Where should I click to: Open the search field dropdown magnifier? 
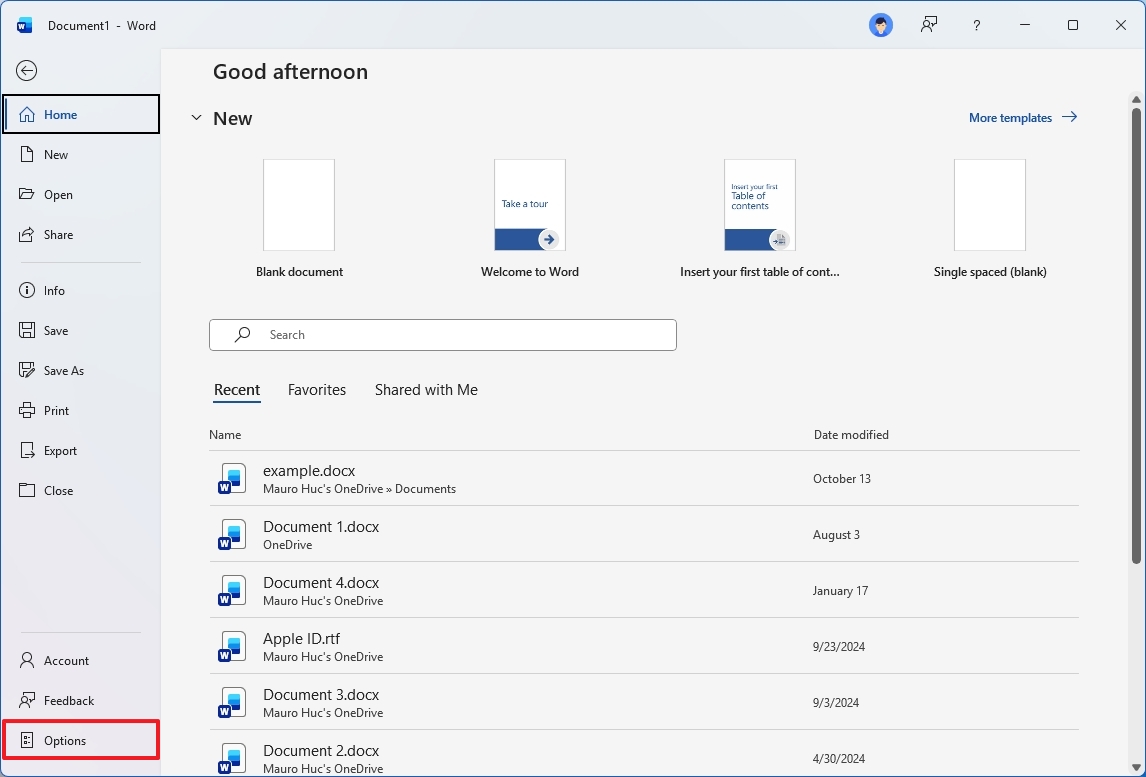pyautogui.click(x=241, y=334)
